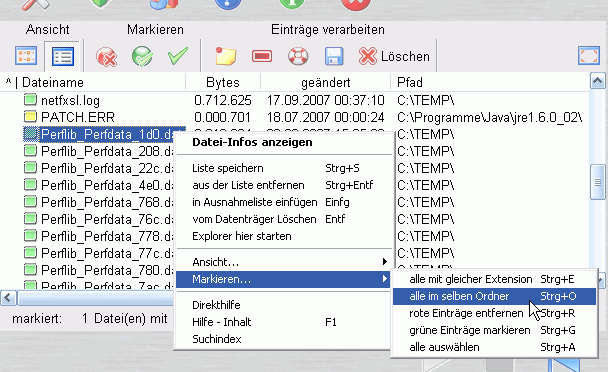The width and height of the screenshot is (608, 372).
Task: Toggle the yellow marker box of PATCH.ERR
Action: (x=30, y=117)
